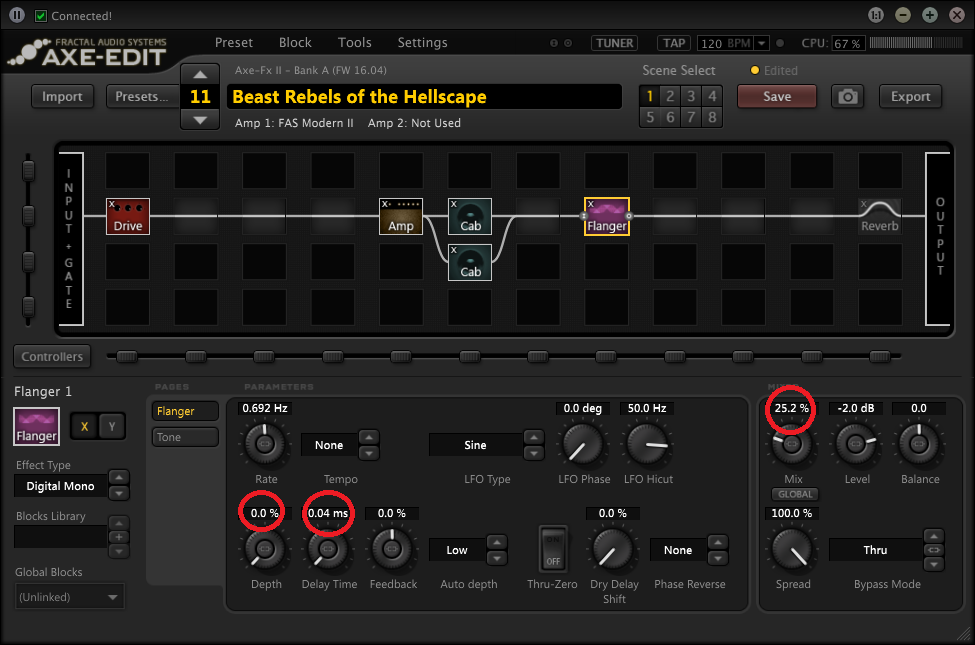Image resolution: width=975 pixels, height=645 pixels.
Task: Open the LFO Type Sine selector
Action: click(475, 445)
